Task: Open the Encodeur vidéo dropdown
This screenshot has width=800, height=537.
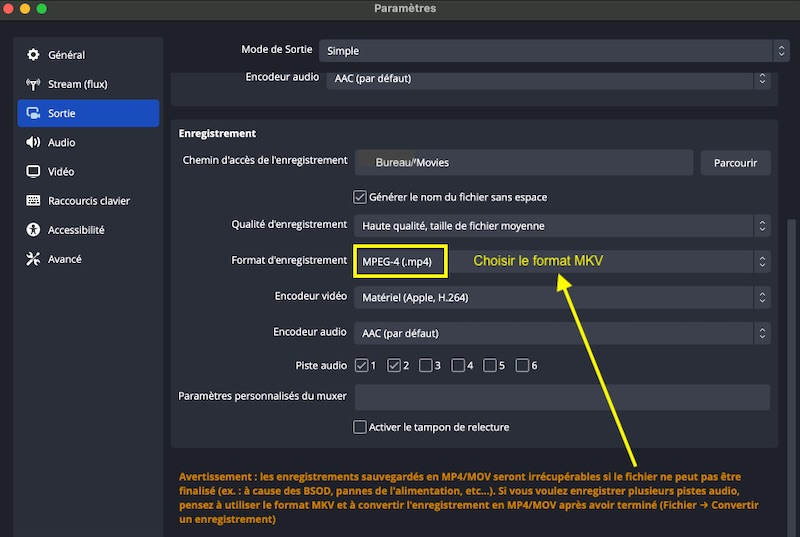Action: (561, 297)
